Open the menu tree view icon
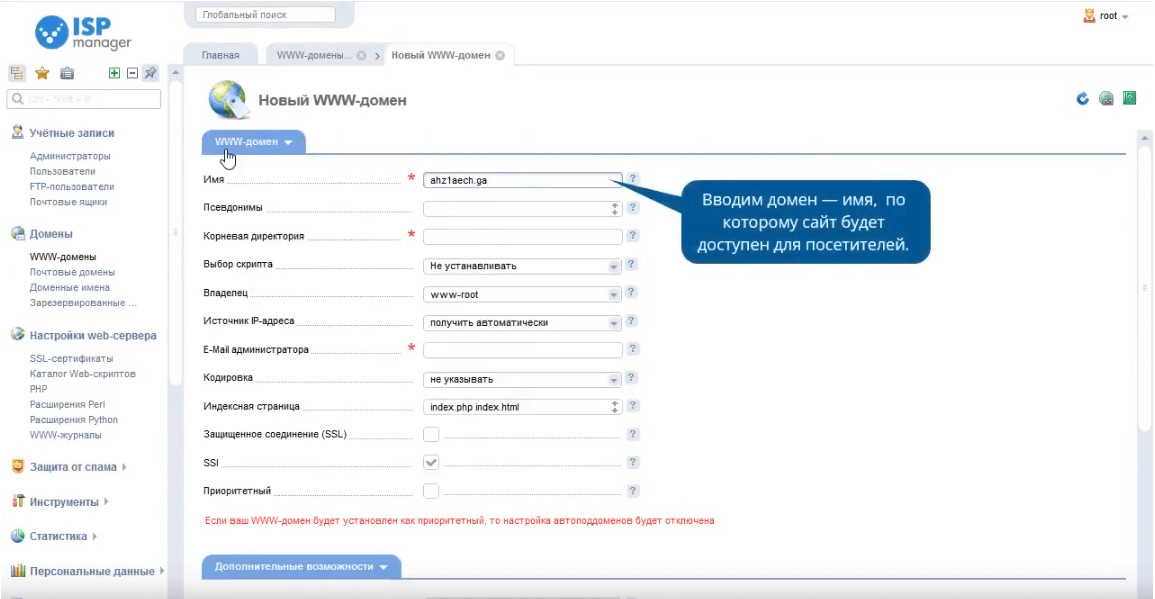Image resolution: width=1155 pixels, height=599 pixels. coord(17,73)
